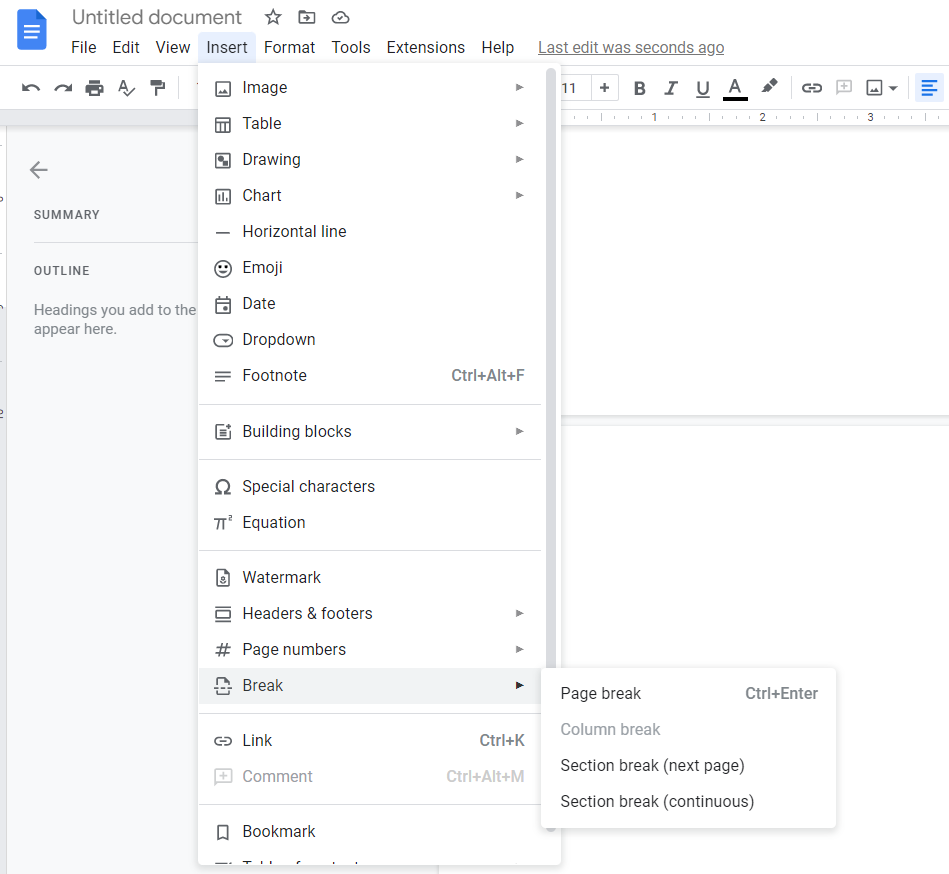This screenshot has height=874, width=949.
Task: Open the File menu
Action: pos(84,47)
